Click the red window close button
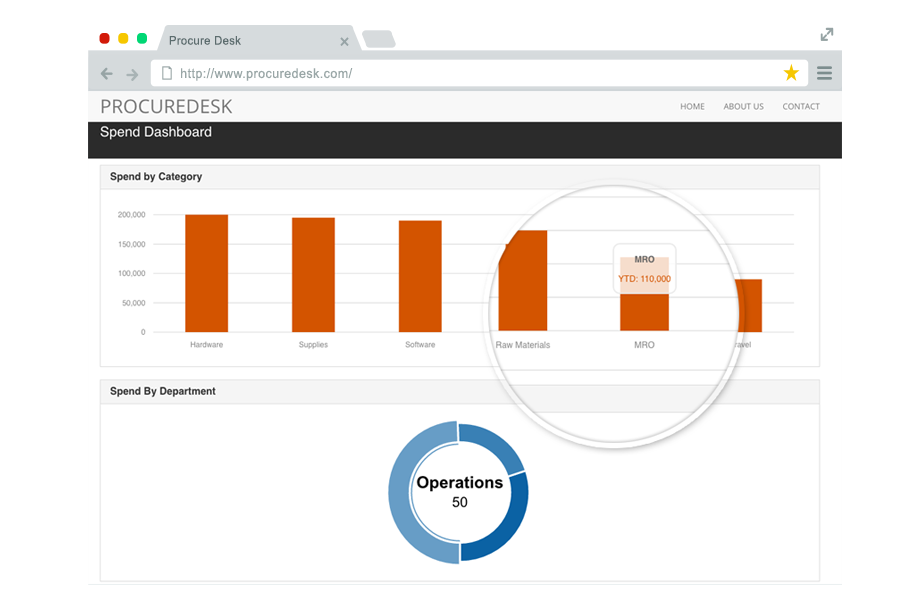The width and height of the screenshot is (913, 603). [105, 38]
